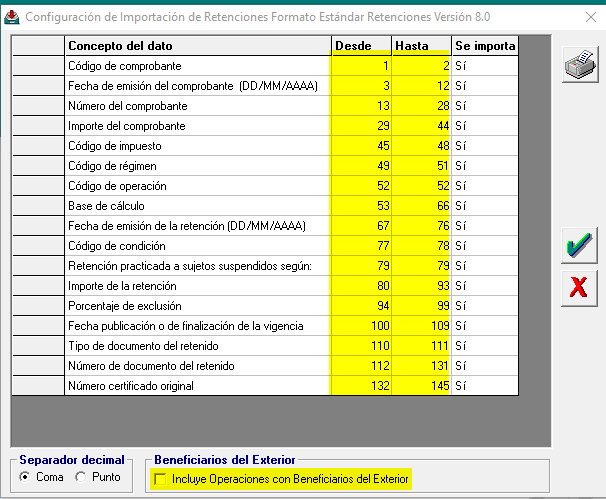Image resolution: width=606 pixels, height=499 pixels.
Task: Edit Hasta value 145 for Número certificado original
Action: click(421, 386)
